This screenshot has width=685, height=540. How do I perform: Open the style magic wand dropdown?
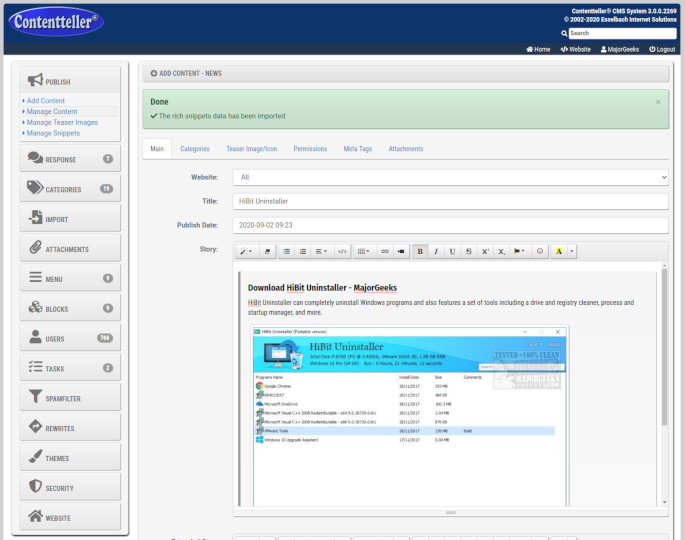tap(246, 251)
